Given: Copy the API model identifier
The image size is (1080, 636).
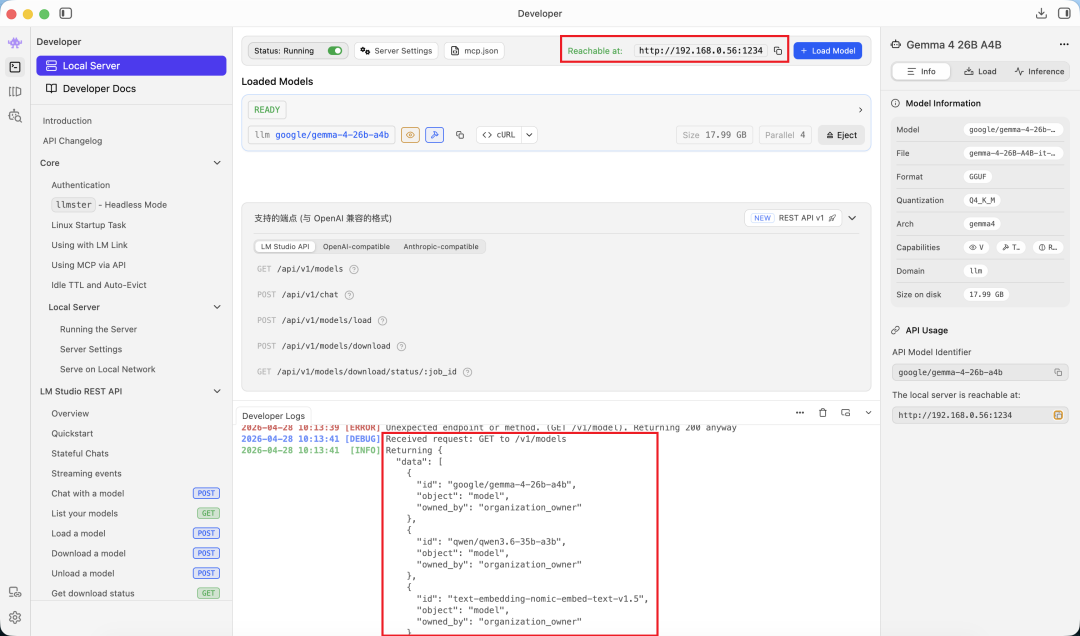Looking at the screenshot, I should pos(1058,373).
